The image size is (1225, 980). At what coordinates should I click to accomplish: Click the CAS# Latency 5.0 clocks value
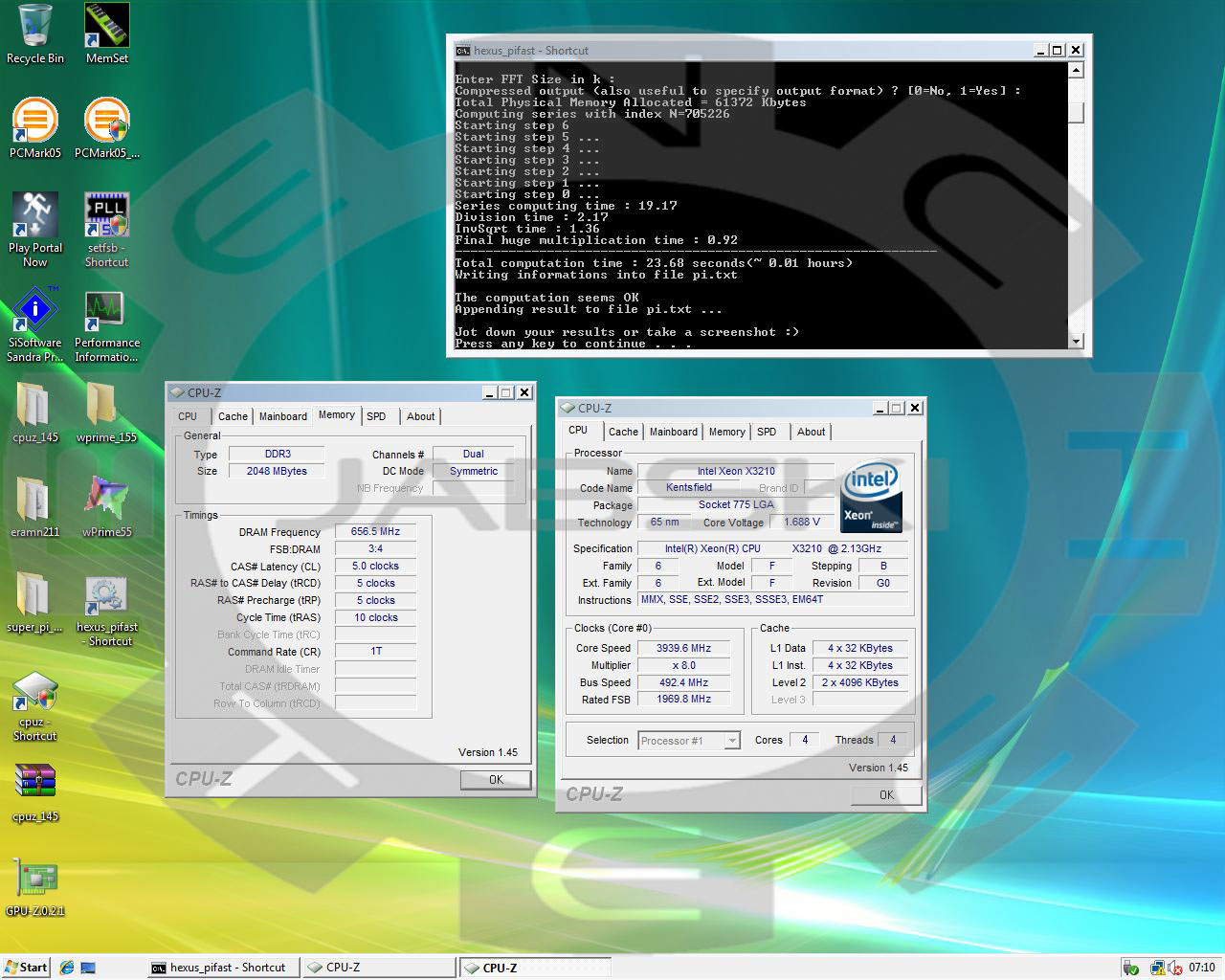pos(375,567)
